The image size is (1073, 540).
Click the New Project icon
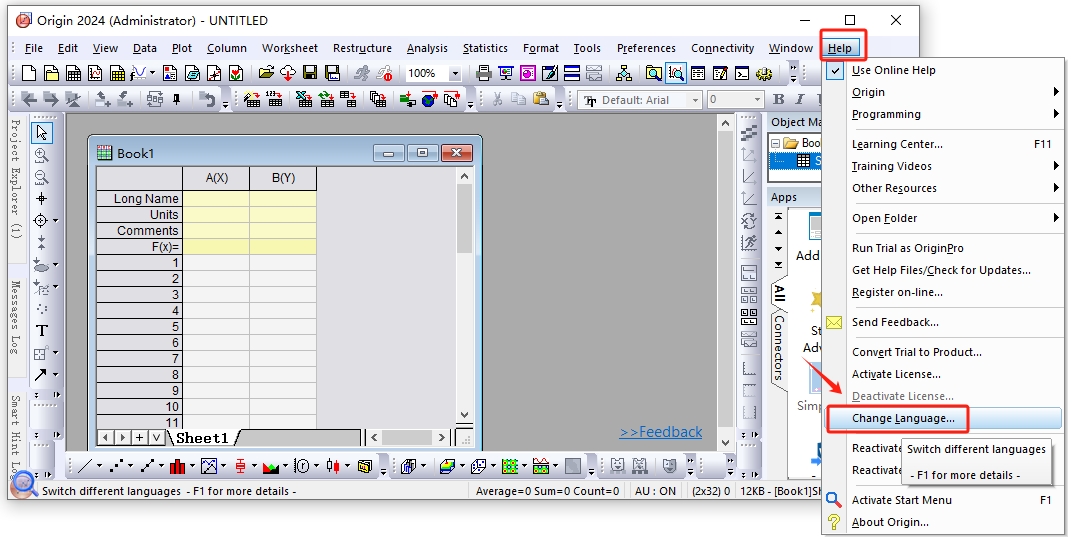pos(29,73)
